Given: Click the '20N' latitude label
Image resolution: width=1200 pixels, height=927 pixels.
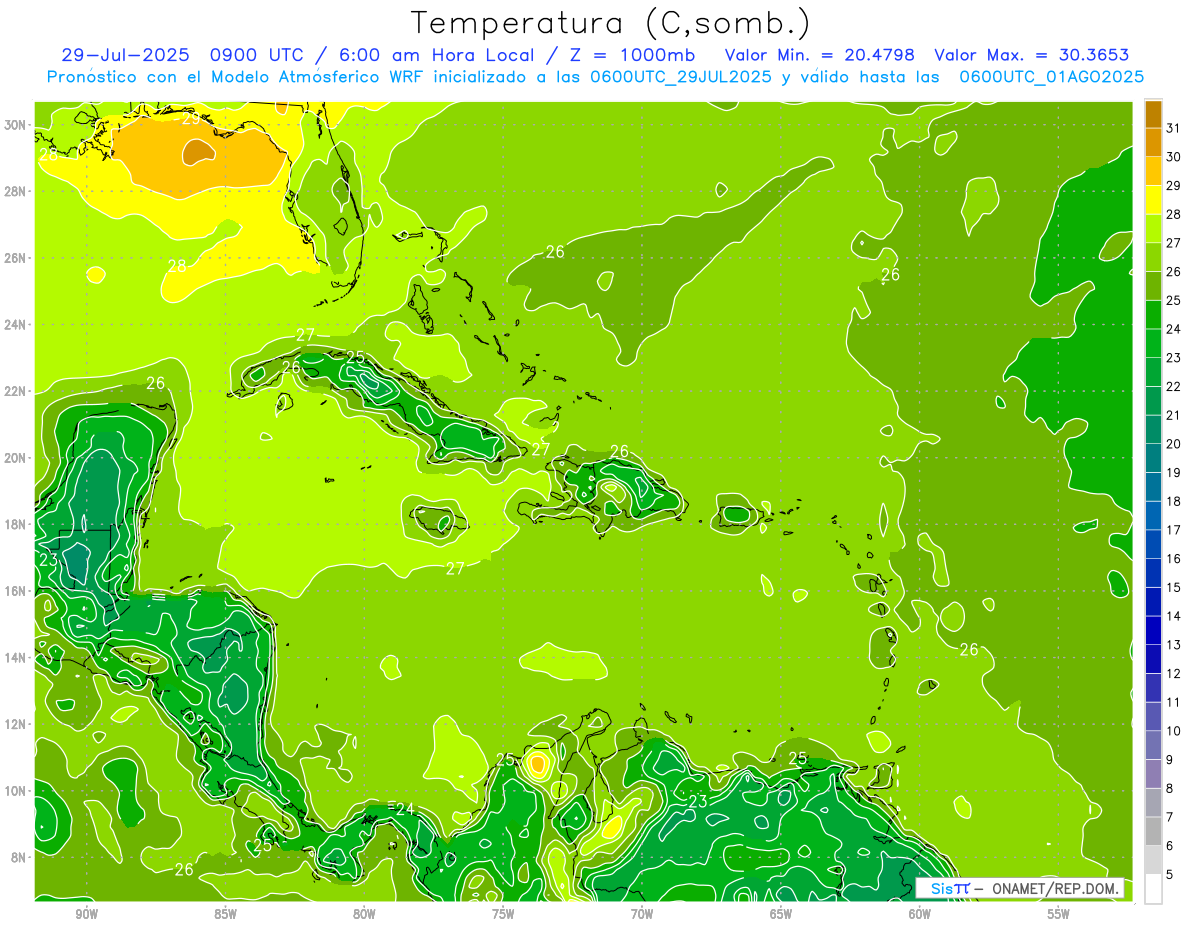Looking at the screenshot, I should (x=14, y=458).
